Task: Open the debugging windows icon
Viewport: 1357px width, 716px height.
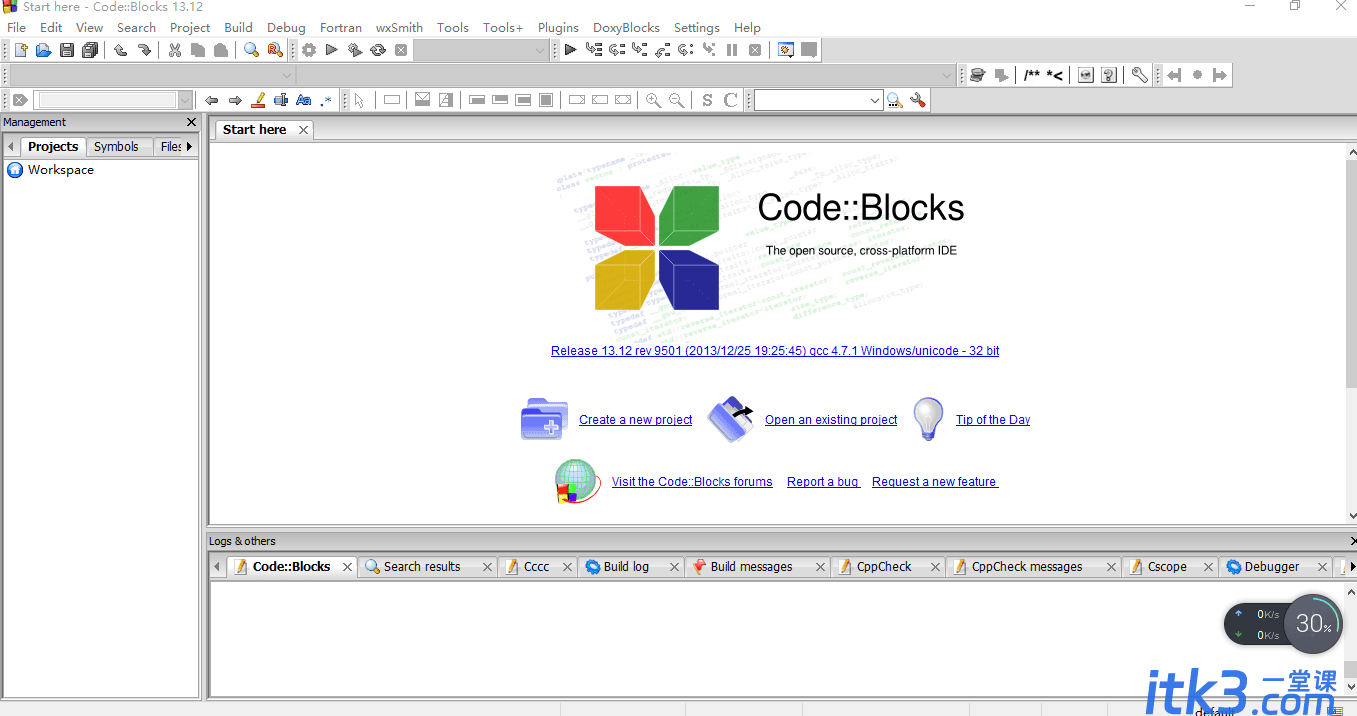Action: (786, 50)
